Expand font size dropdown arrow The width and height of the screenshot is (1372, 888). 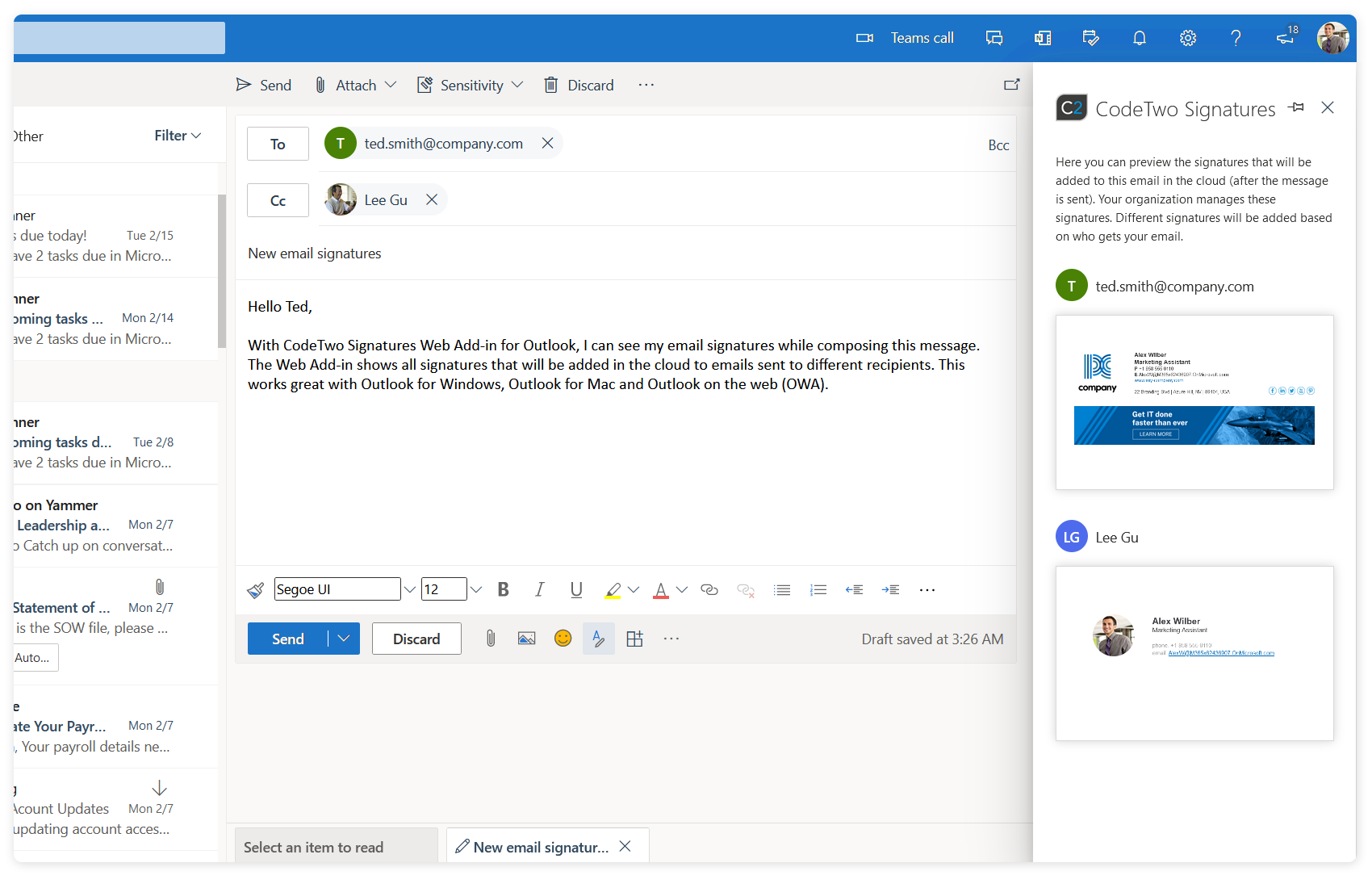click(x=476, y=589)
